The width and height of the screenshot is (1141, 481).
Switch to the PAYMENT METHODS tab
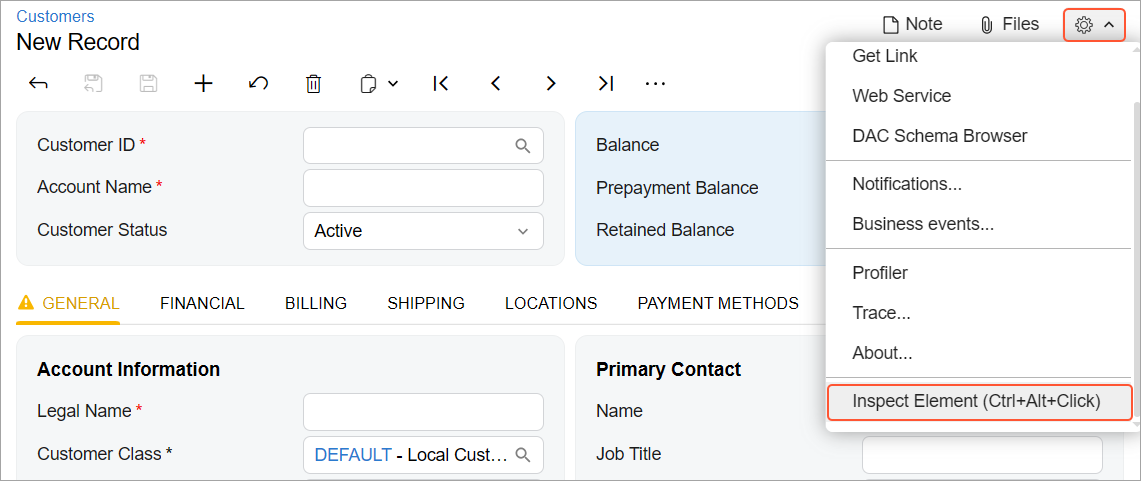click(x=718, y=303)
